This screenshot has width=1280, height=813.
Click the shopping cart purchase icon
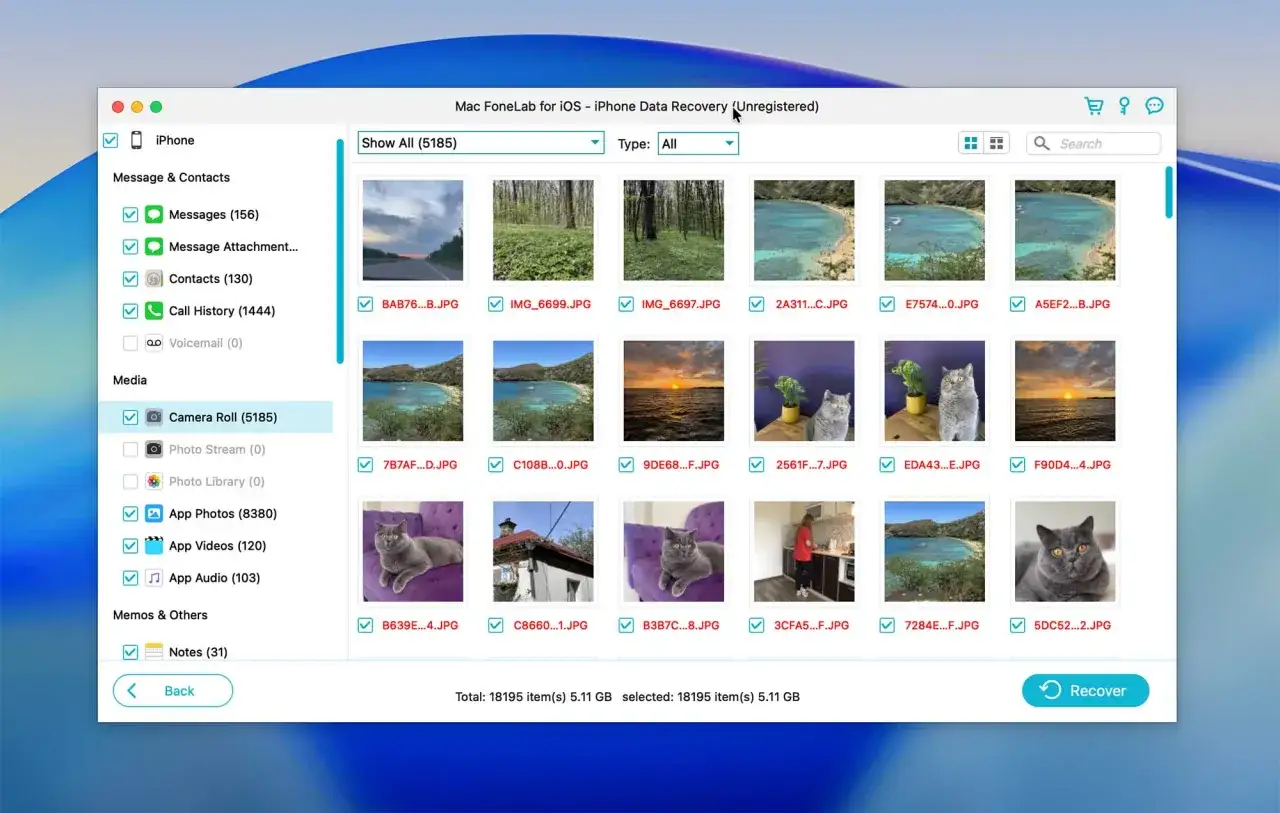point(1094,106)
